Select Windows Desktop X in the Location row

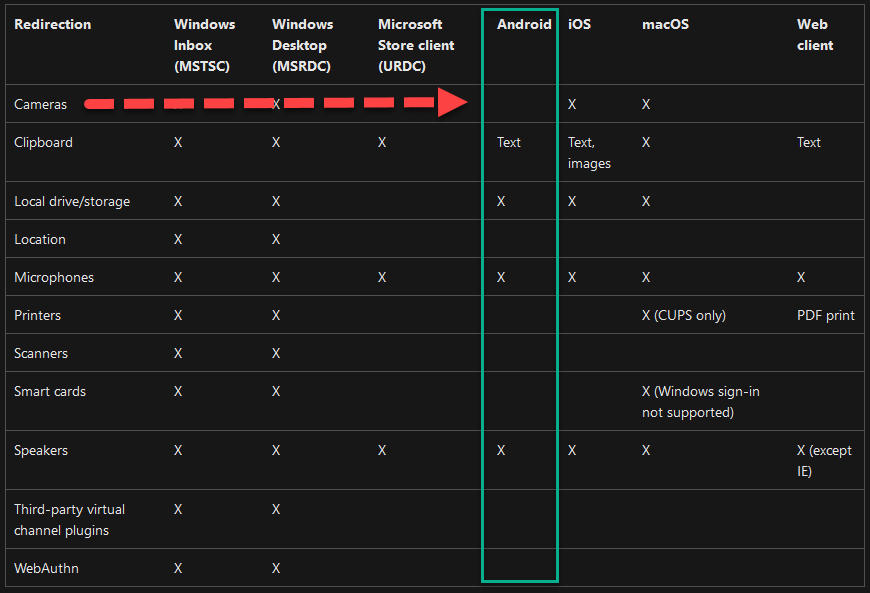pyautogui.click(x=276, y=240)
